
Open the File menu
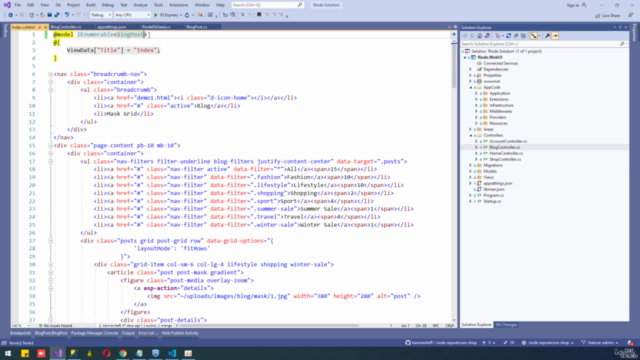click(18, 5)
